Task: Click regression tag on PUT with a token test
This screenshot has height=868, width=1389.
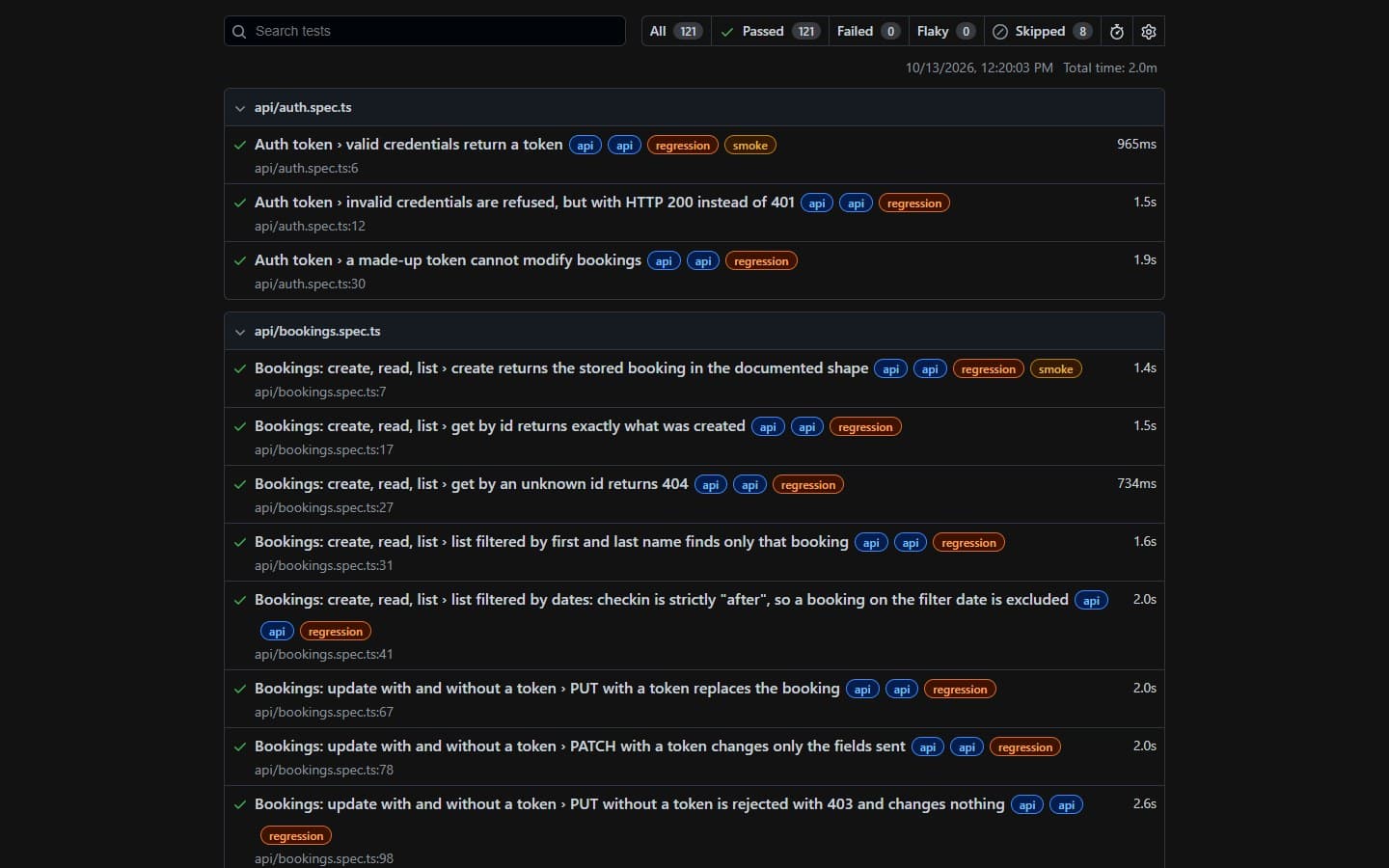Action: 961,690
